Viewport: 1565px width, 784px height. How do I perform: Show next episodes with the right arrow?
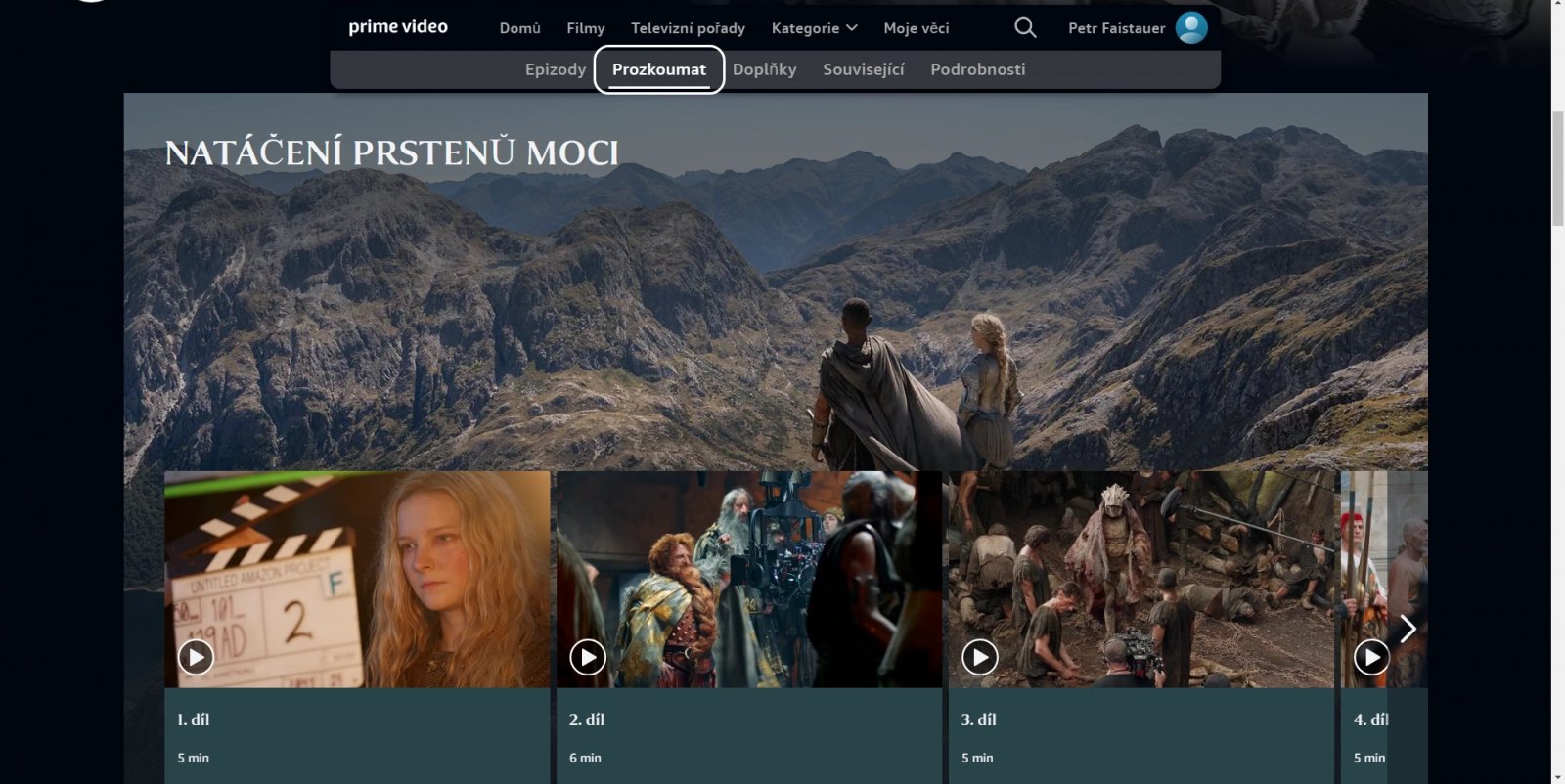[x=1408, y=629]
